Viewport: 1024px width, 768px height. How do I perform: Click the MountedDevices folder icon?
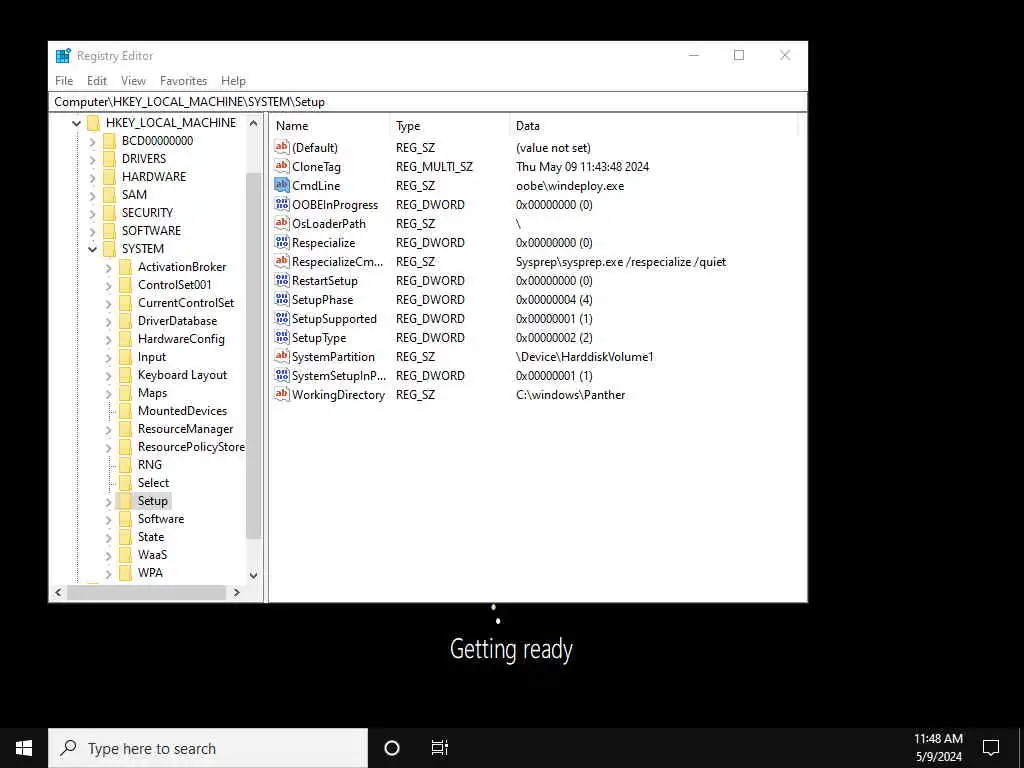point(125,411)
